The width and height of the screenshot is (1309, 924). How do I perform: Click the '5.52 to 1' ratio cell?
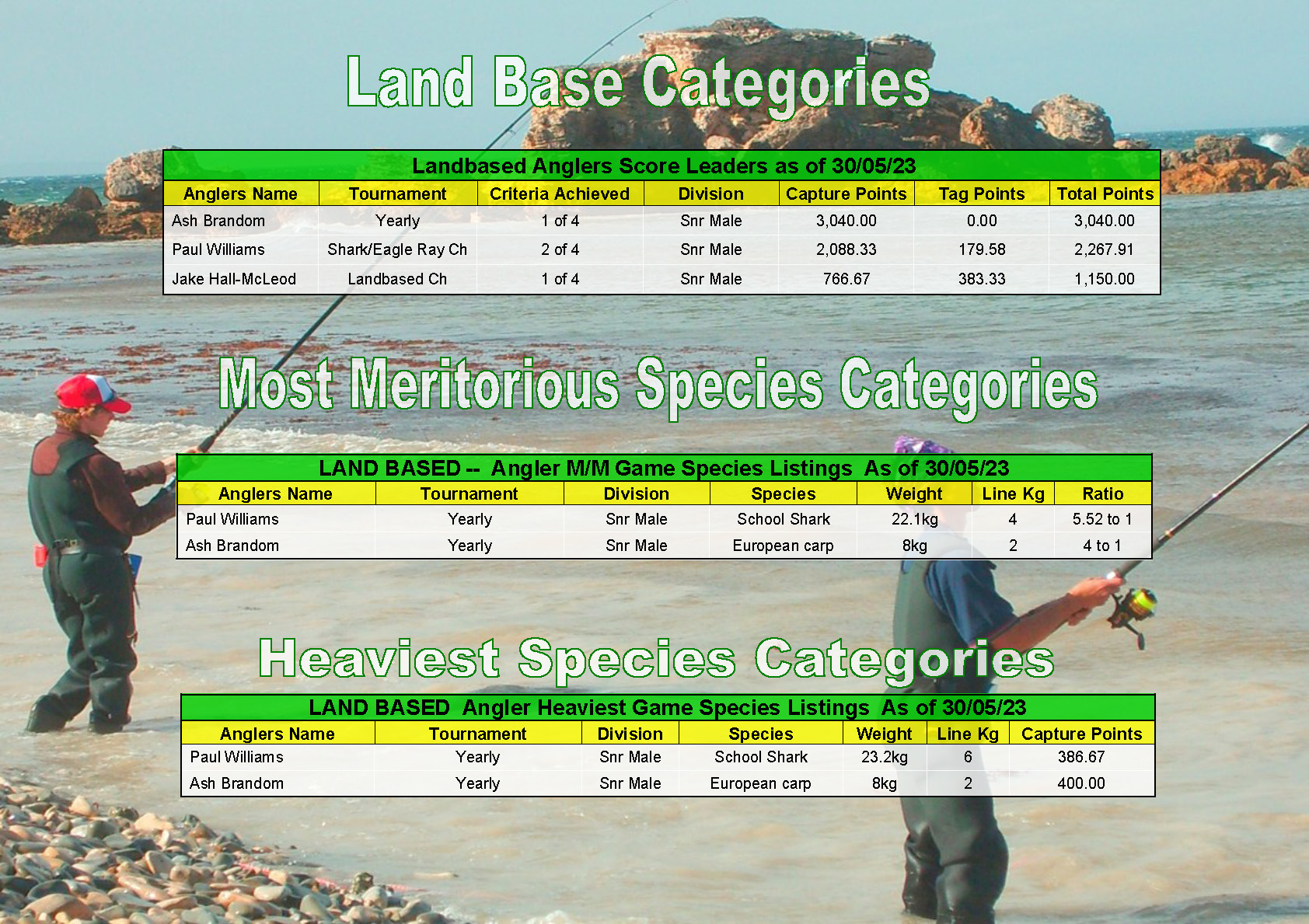[x=1102, y=519]
